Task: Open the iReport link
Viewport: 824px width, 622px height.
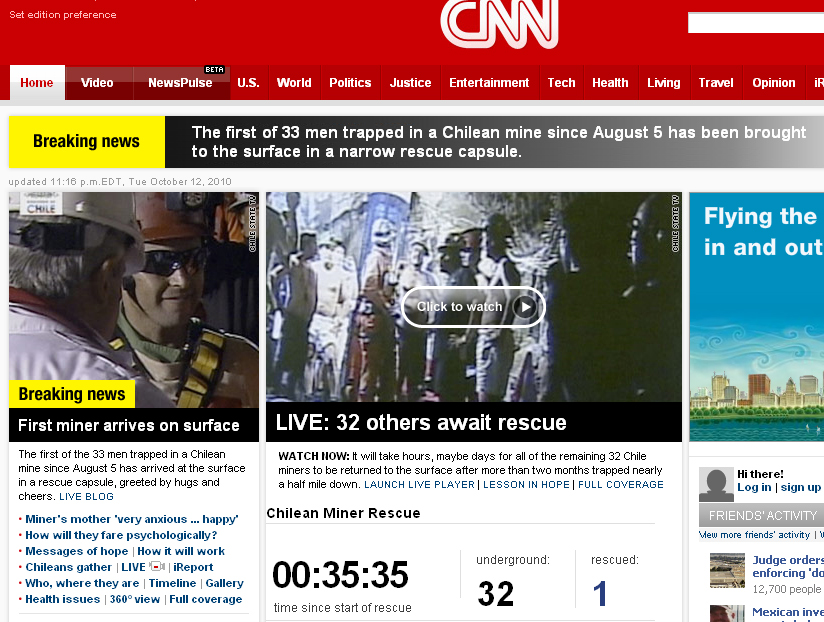Action: coord(193,567)
